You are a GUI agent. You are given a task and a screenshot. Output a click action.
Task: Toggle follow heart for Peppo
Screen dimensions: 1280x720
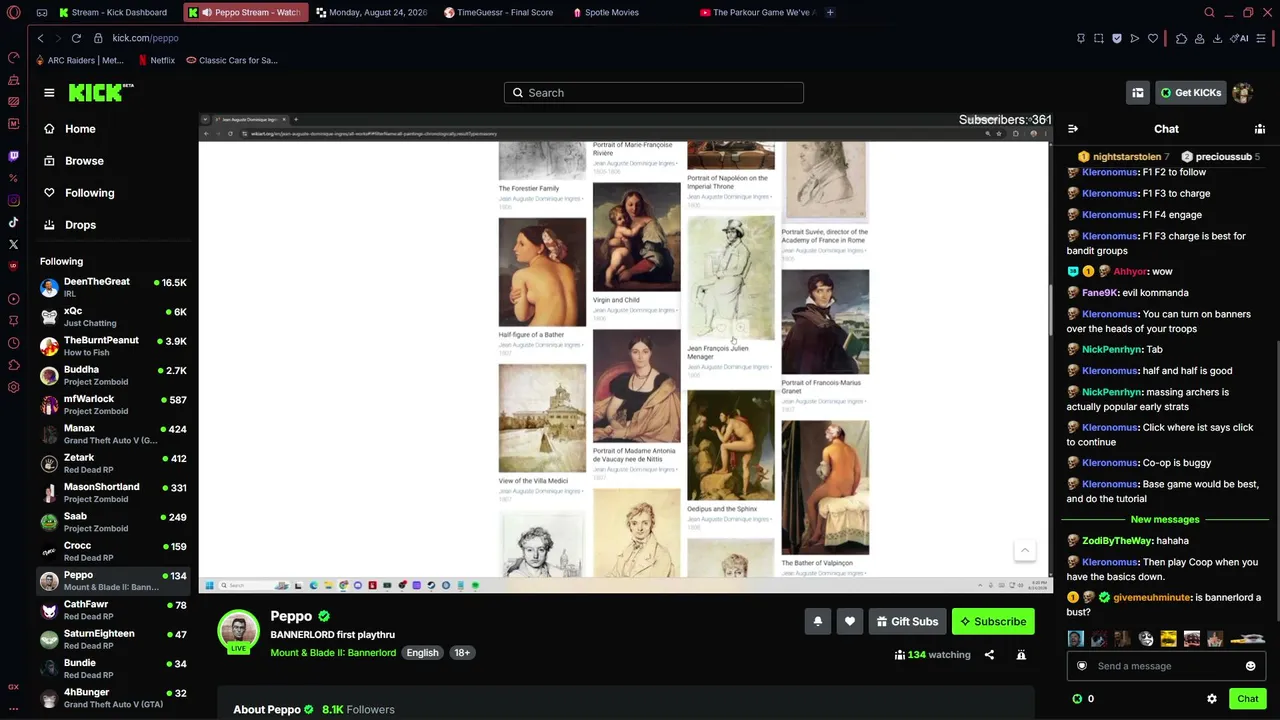click(850, 622)
